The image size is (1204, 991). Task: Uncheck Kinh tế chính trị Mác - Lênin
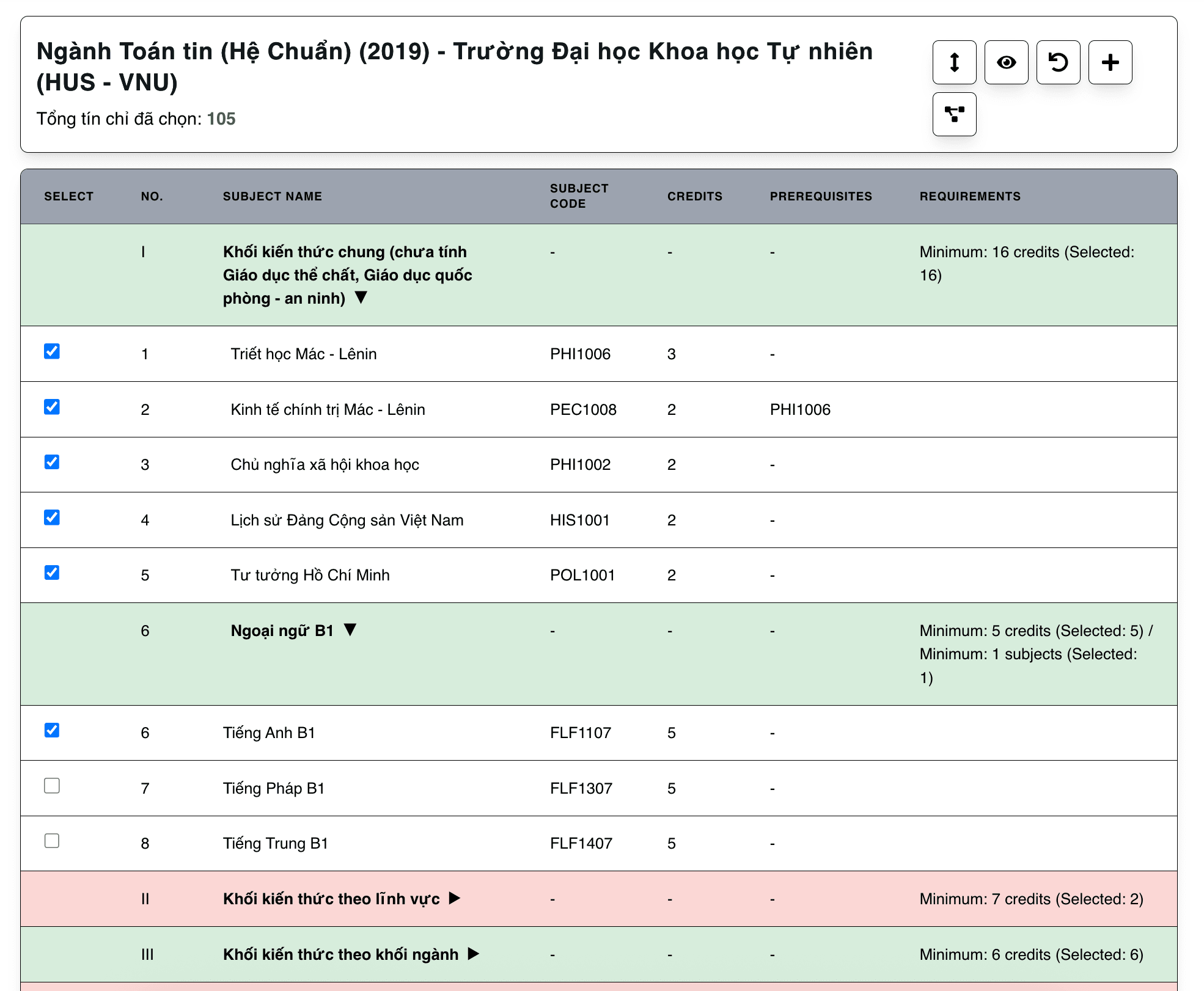[x=52, y=407]
